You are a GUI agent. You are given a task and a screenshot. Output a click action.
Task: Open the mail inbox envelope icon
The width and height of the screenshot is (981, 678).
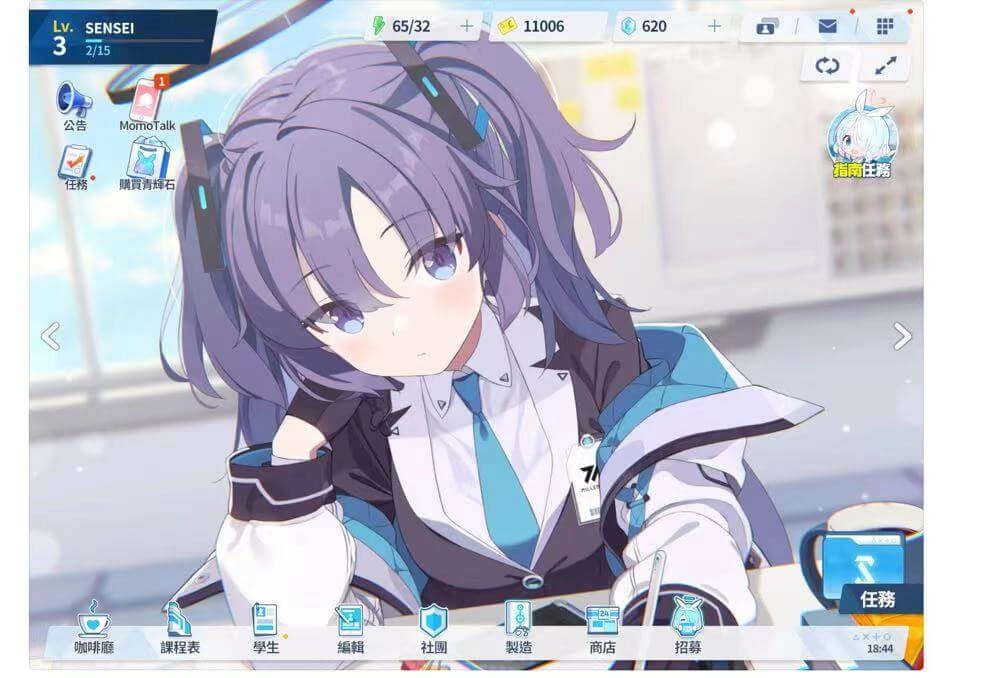[x=827, y=26]
